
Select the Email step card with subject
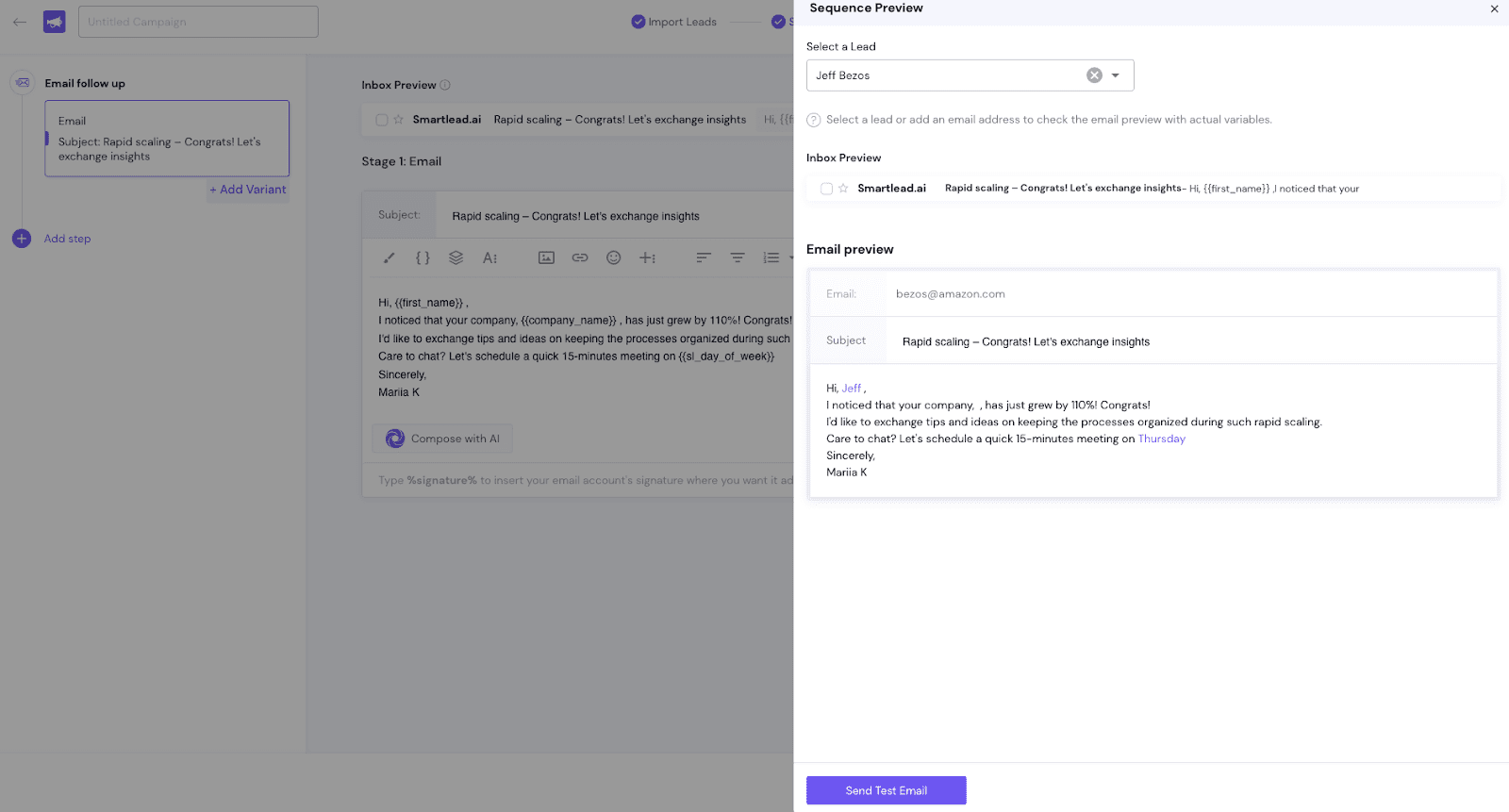click(167, 139)
